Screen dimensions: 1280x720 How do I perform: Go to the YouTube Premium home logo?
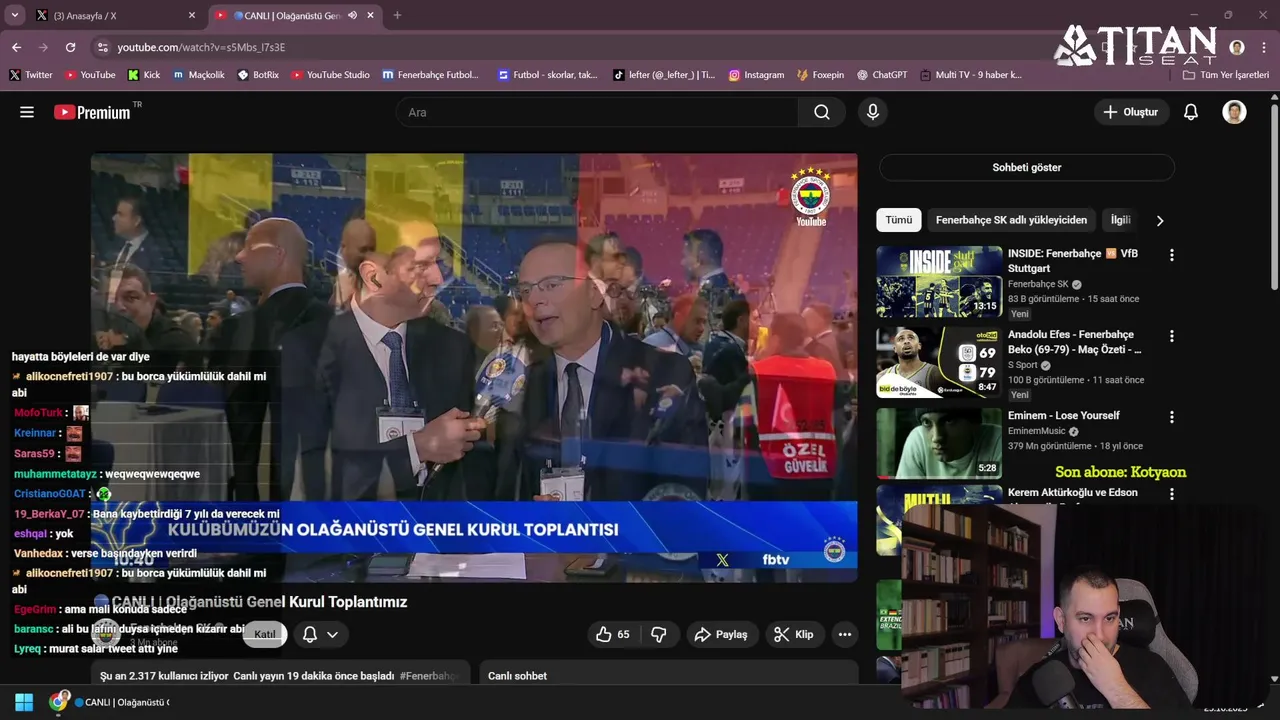(x=92, y=112)
